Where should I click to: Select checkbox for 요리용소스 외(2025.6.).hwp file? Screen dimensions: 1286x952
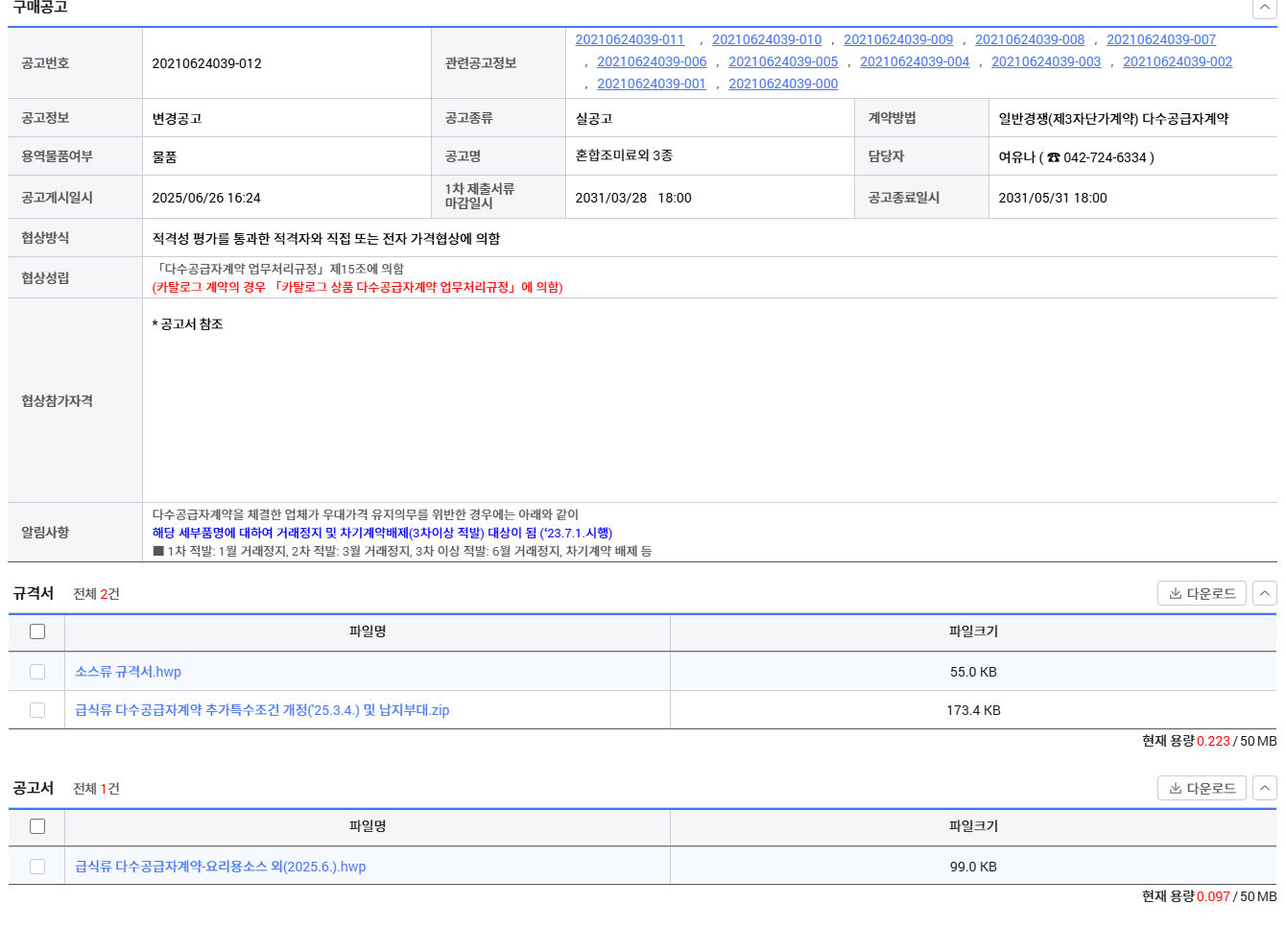tap(37, 867)
